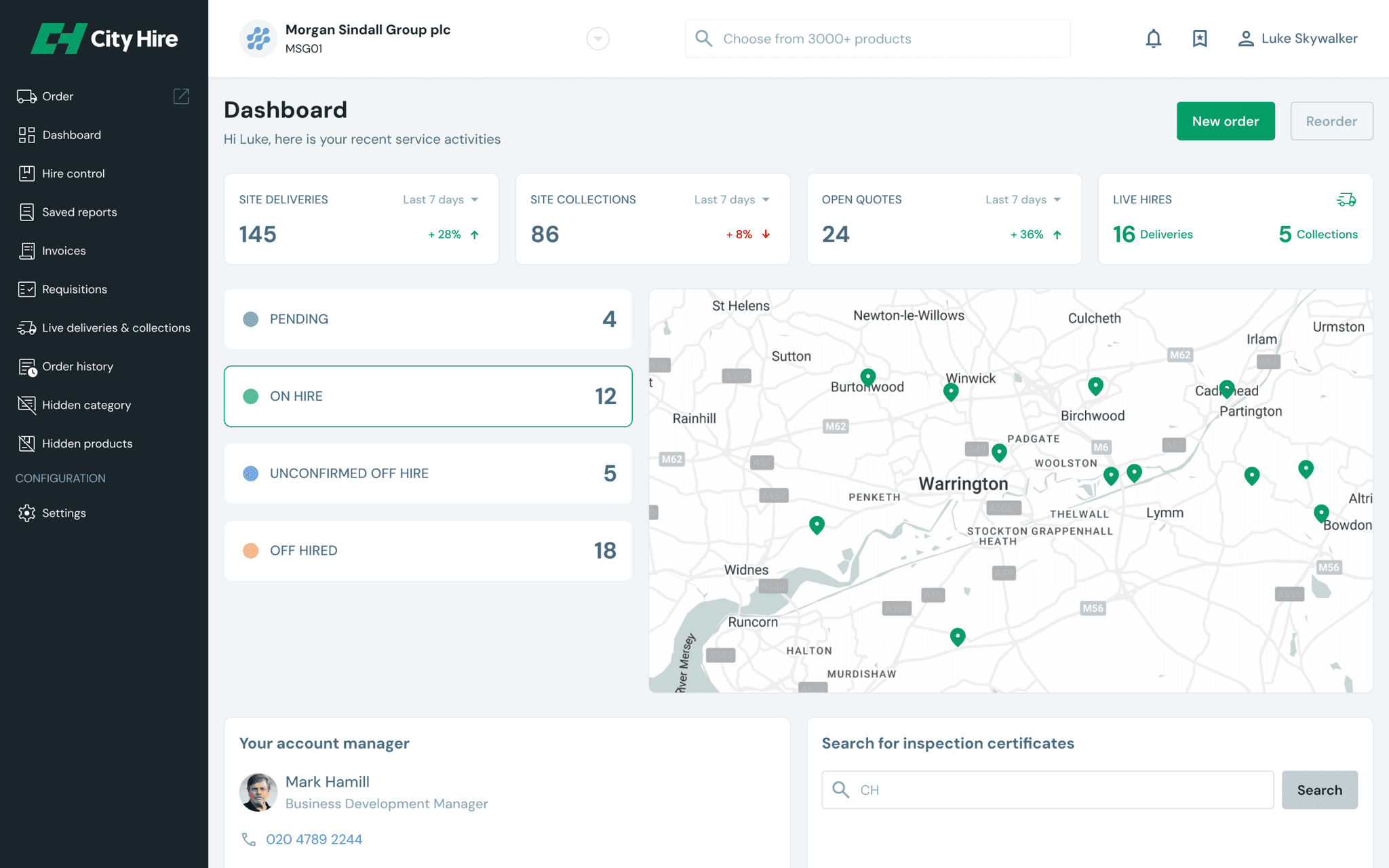The image size is (1389, 868).
Task: Open Open Quotes Last 7 days dropdown
Action: (1023, 199)
